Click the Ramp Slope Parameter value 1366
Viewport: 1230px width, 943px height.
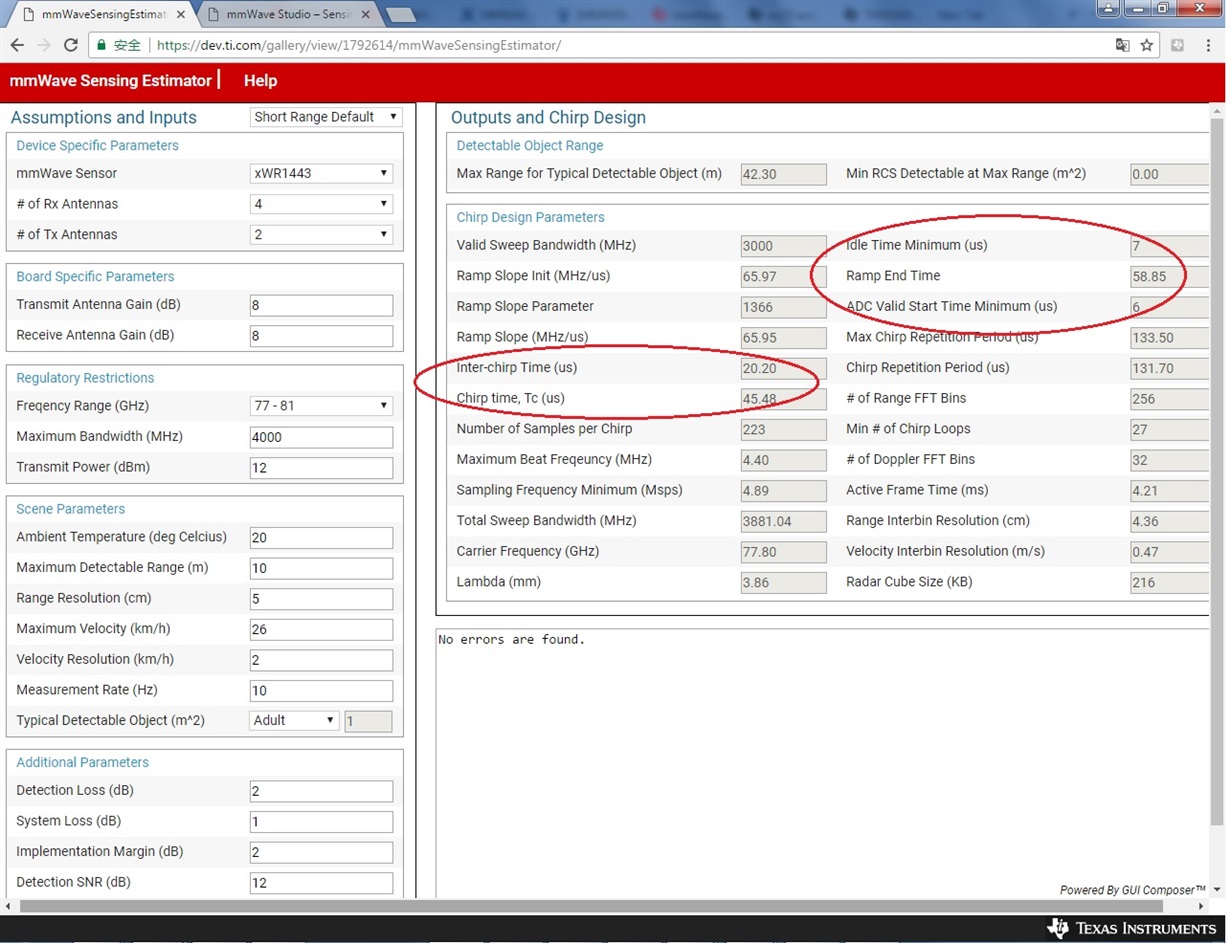(784, 307)
